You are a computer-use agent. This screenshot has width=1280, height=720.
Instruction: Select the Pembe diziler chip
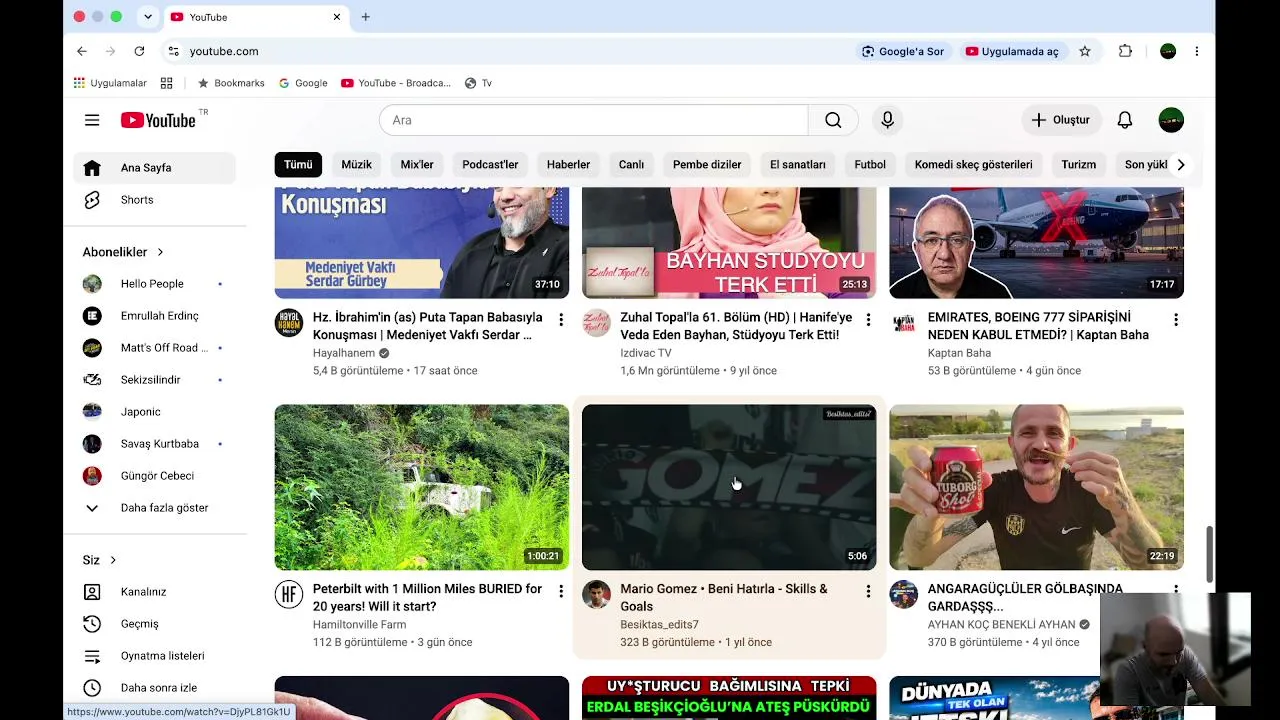(707, 165)
